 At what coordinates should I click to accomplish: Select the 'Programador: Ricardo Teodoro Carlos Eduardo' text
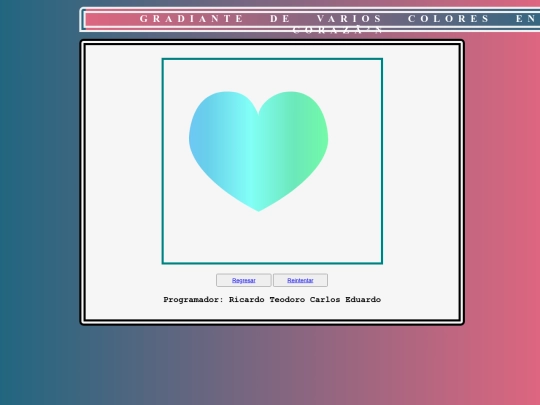pos(272,300)
